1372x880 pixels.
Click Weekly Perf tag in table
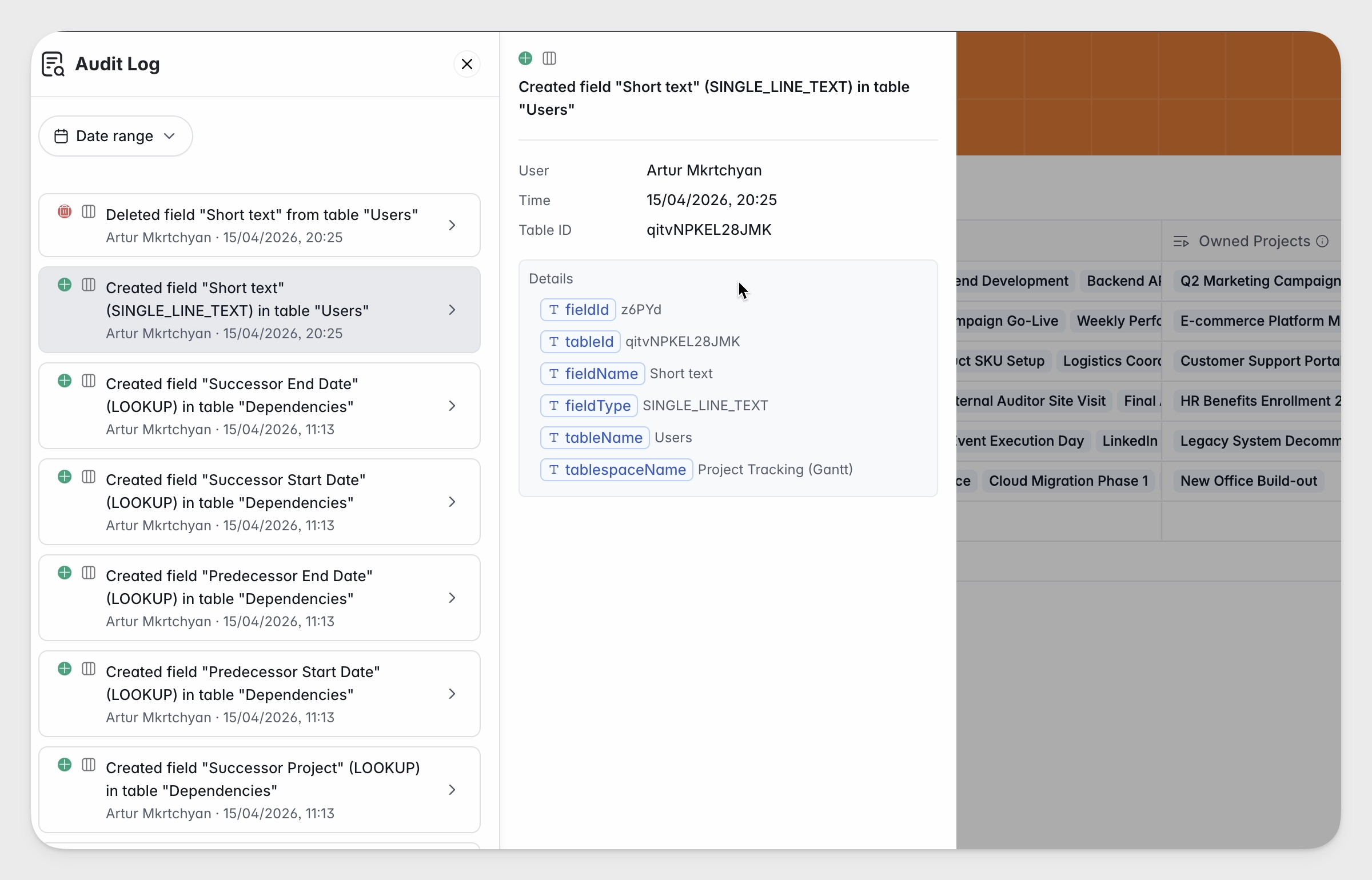point(1116,321)
